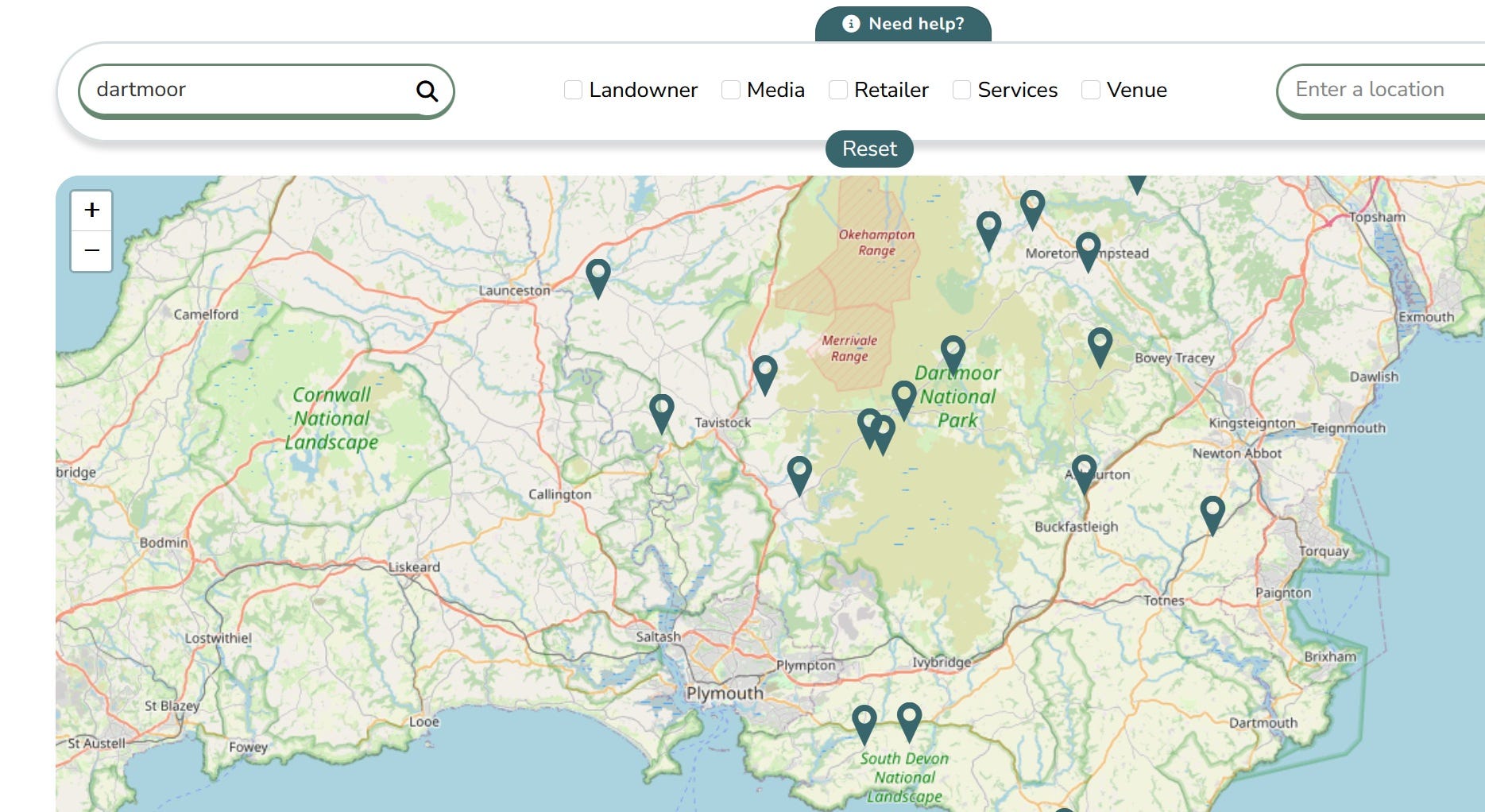The width and height of the screenshot is (1485, 812).
Task: Toggle the Services checkbox
Action: pyautogui.click(x=961, y=90)
